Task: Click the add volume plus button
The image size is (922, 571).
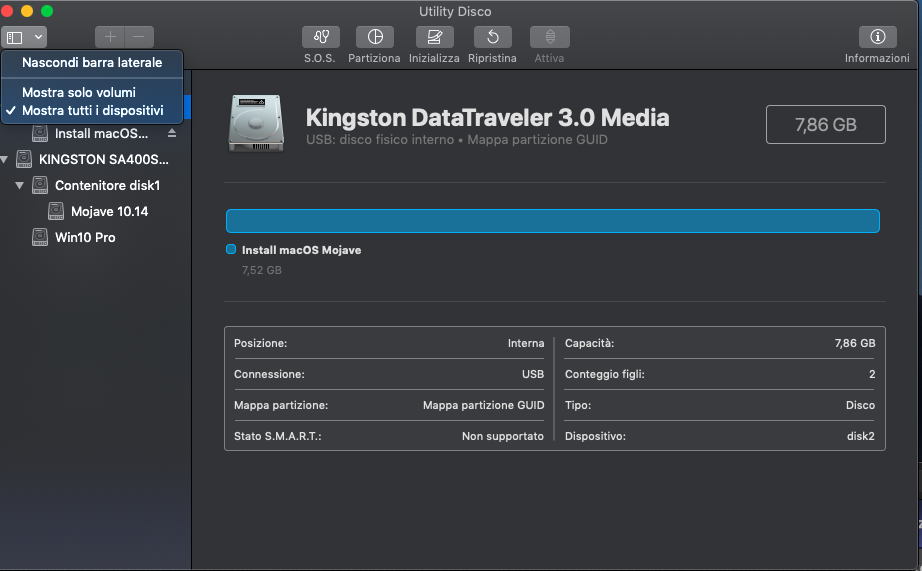Action: [x=110, y=37]
